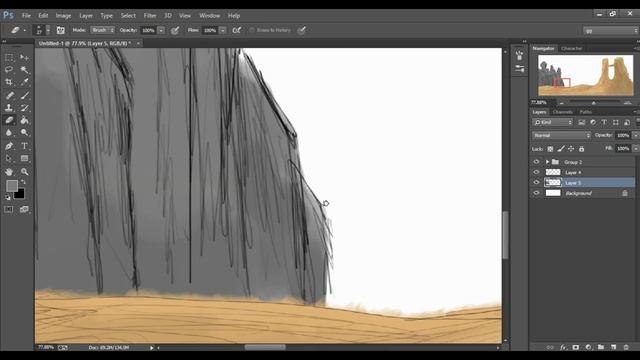Image resolution: width=640 pixels, height=360 pixels.
Task: Hide the Background layer
Action: tap(536, 193)
